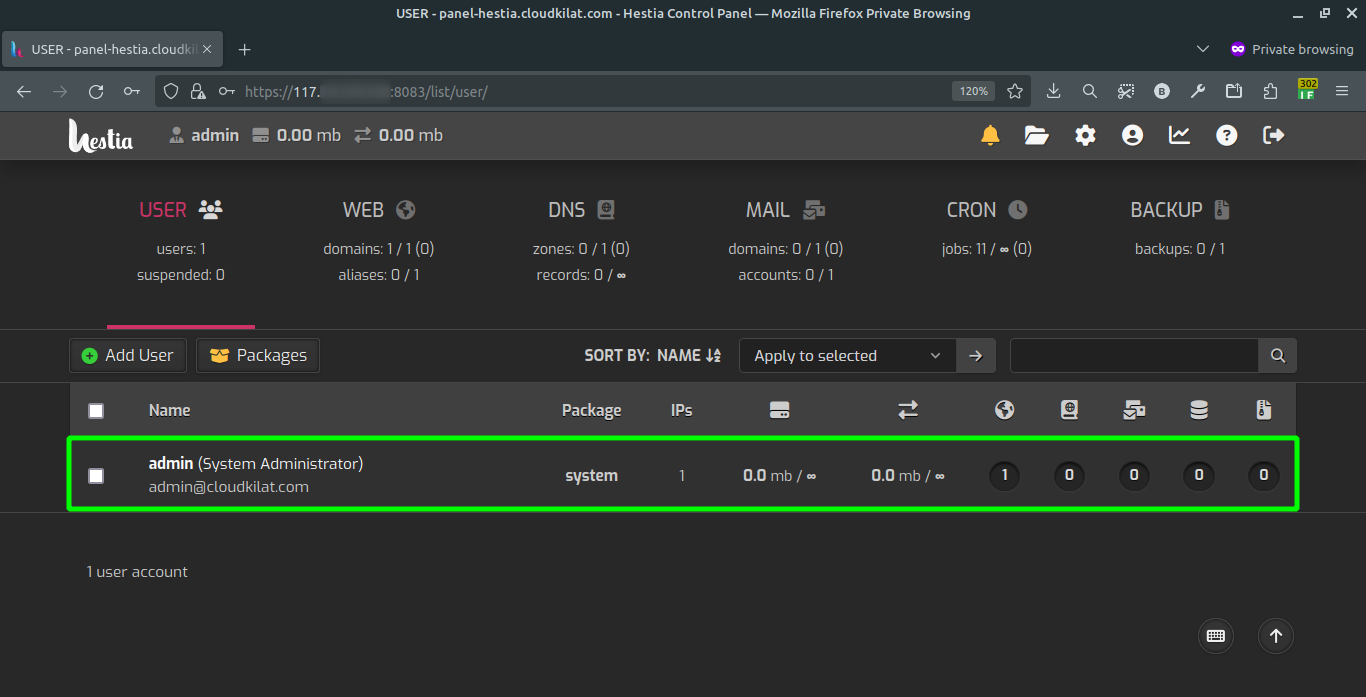
Task: Open the help question mark icon
Action: 1227,135
